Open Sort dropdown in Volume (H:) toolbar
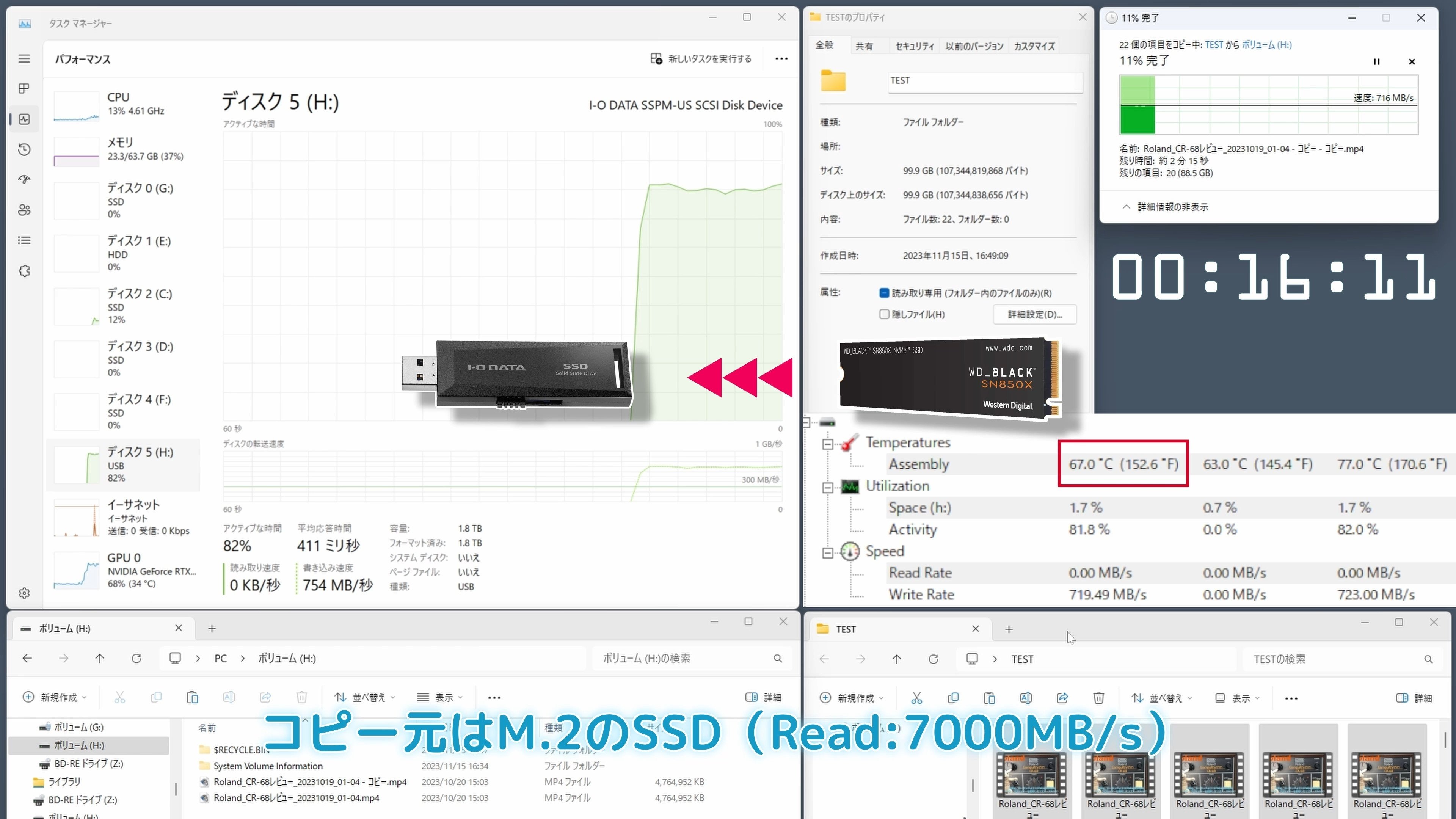This screenshot has height=819, width=1456. point(364,698)
